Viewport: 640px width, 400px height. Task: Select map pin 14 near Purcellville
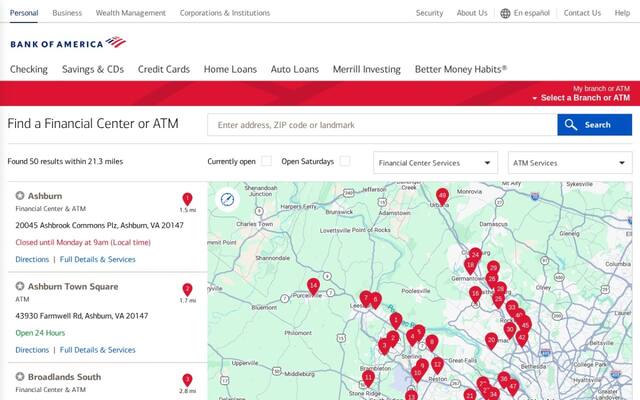tap(313, 286)
